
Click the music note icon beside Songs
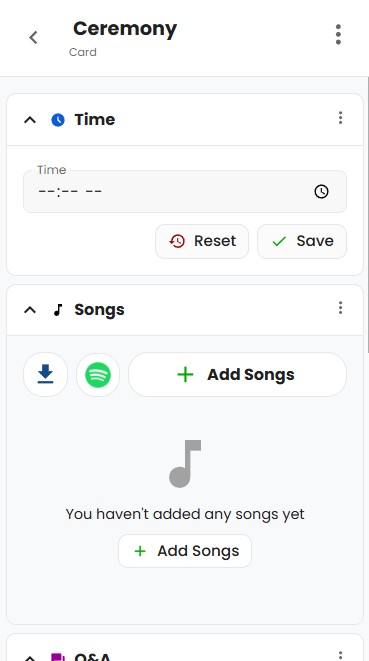tap(58, 310)
